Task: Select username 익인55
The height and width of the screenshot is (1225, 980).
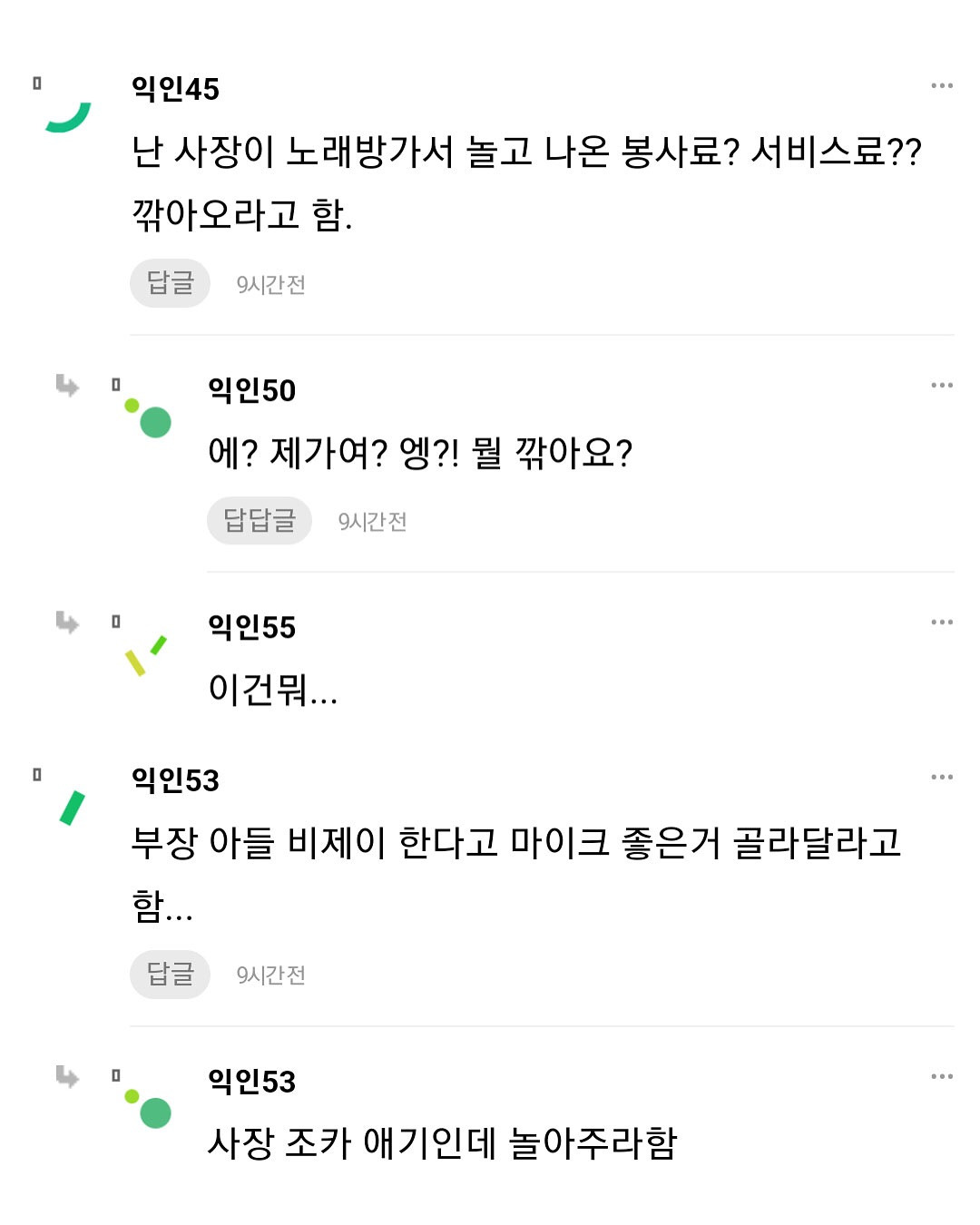Action: tap(251, 627)
